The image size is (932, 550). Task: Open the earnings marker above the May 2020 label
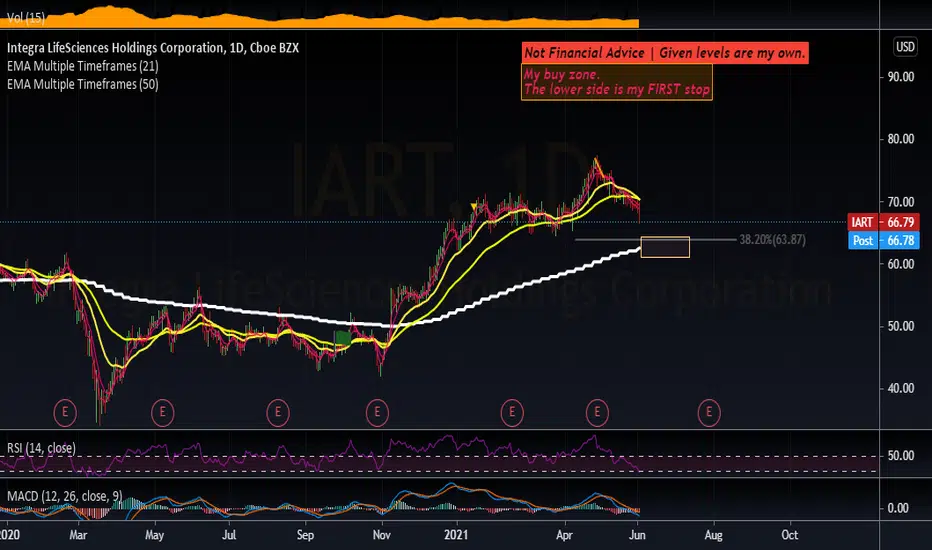click(162, 412)
